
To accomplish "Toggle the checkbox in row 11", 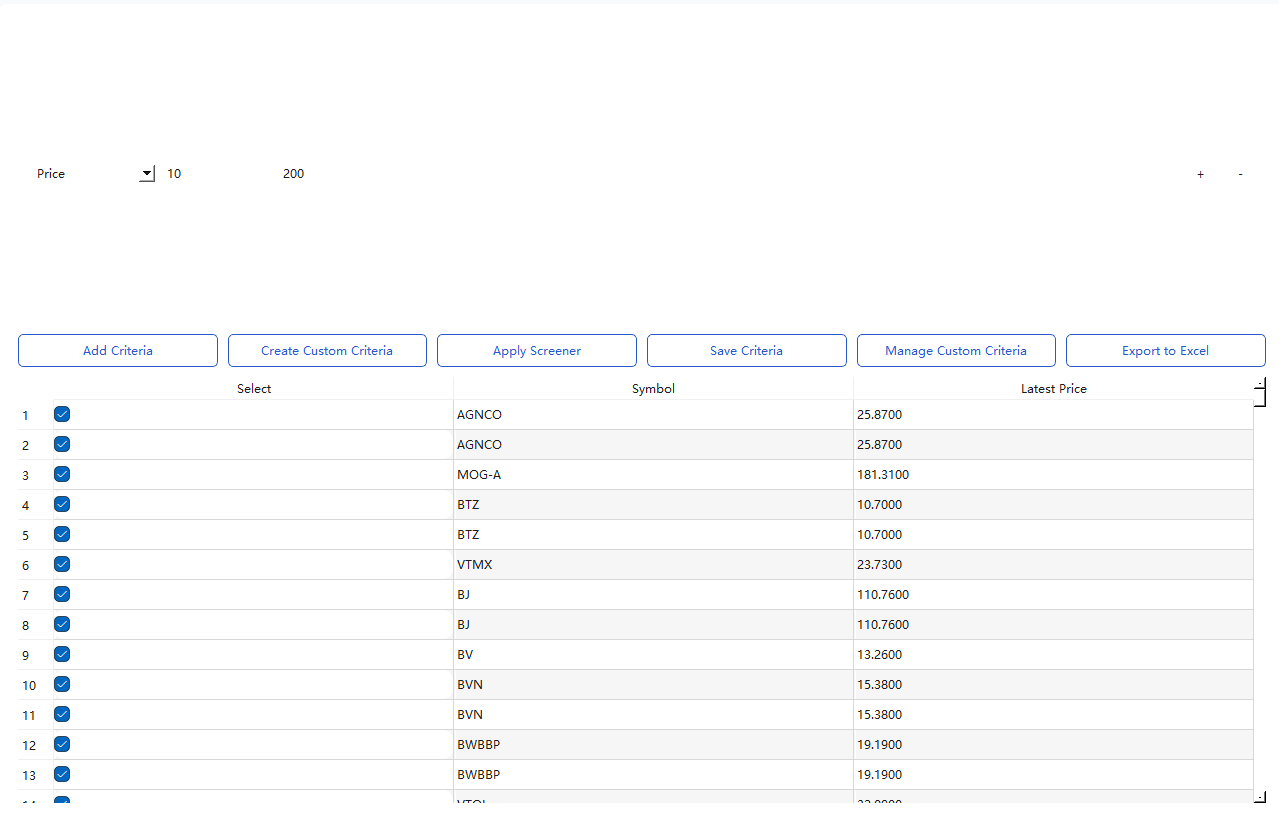I will click(62, 714).
